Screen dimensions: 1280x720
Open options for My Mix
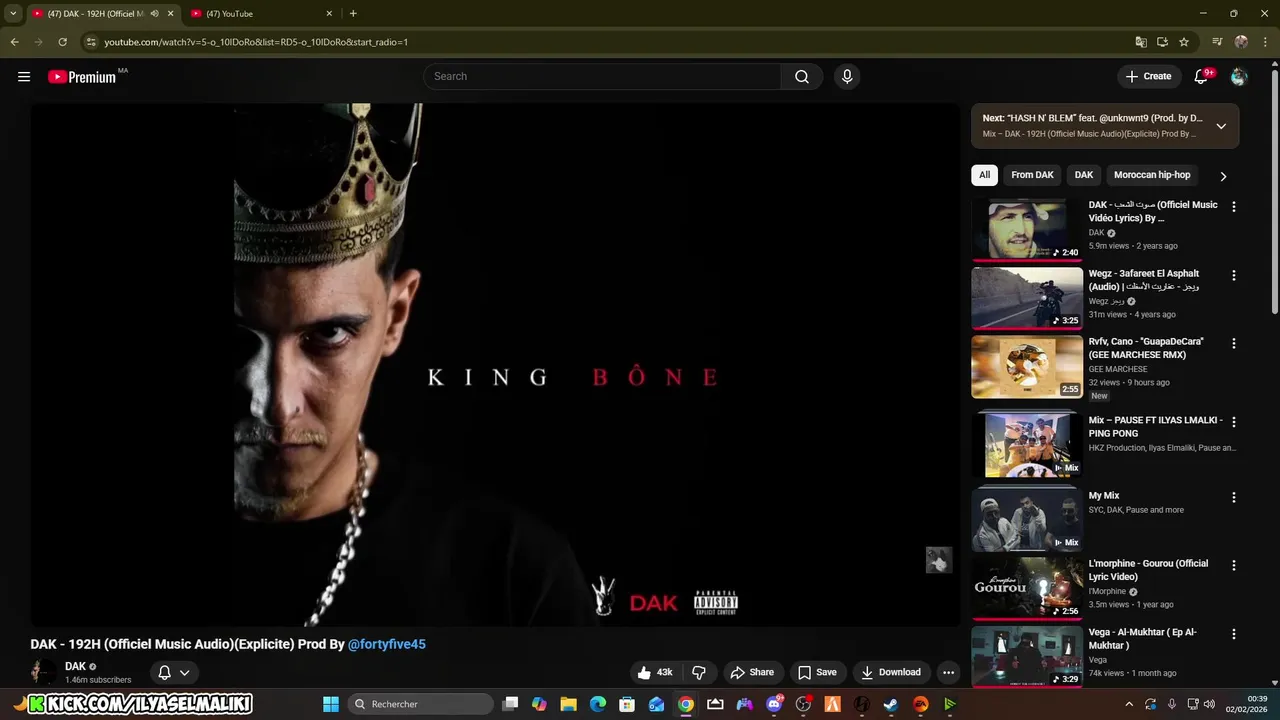click(x=1233, y=497)
